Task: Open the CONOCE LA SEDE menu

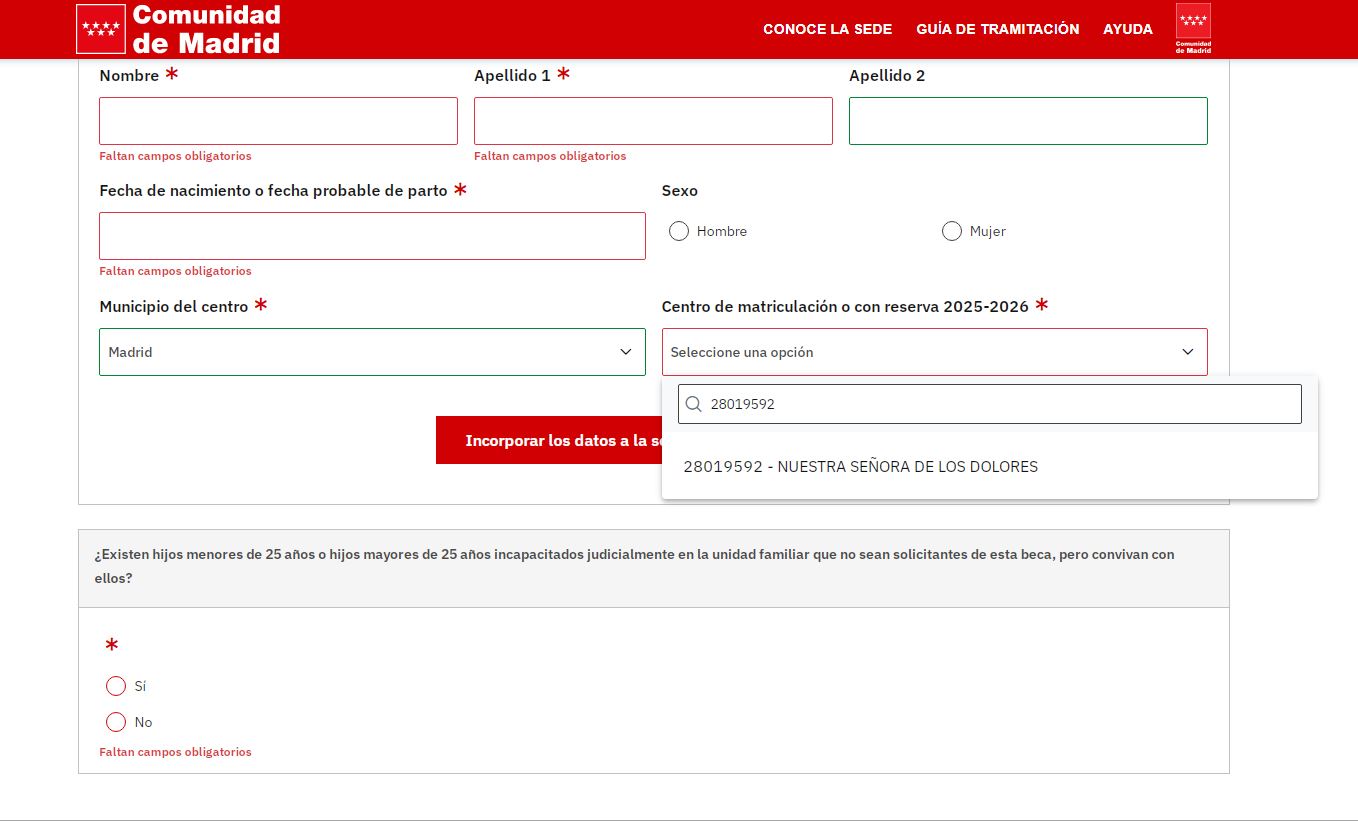Action: pyautogui.click(x=827, y=29)
